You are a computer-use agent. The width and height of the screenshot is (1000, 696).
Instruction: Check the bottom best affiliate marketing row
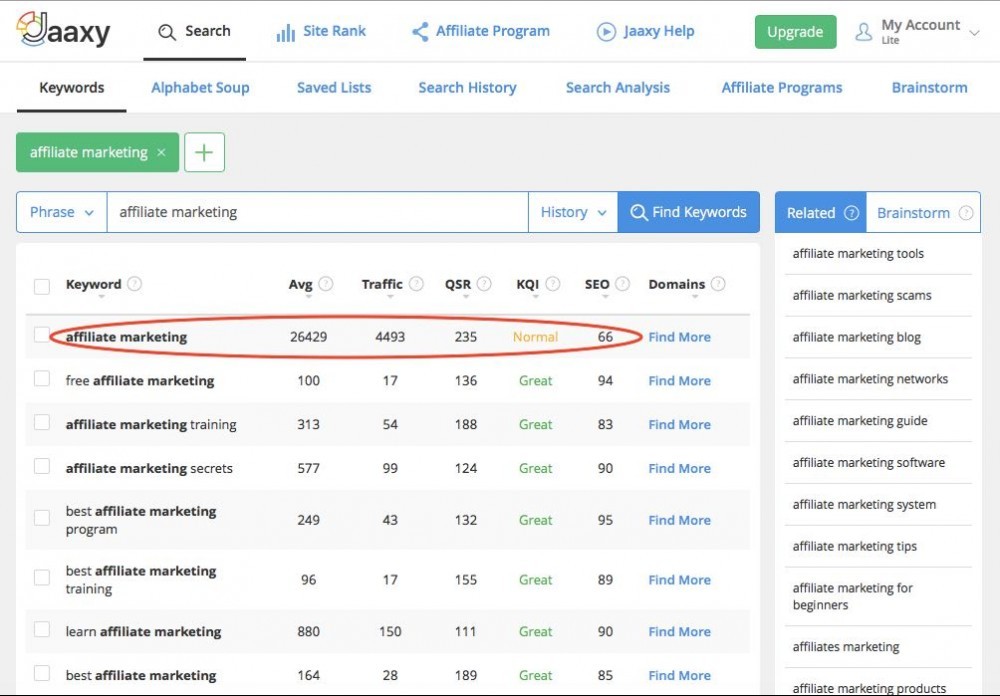point(42,673)
